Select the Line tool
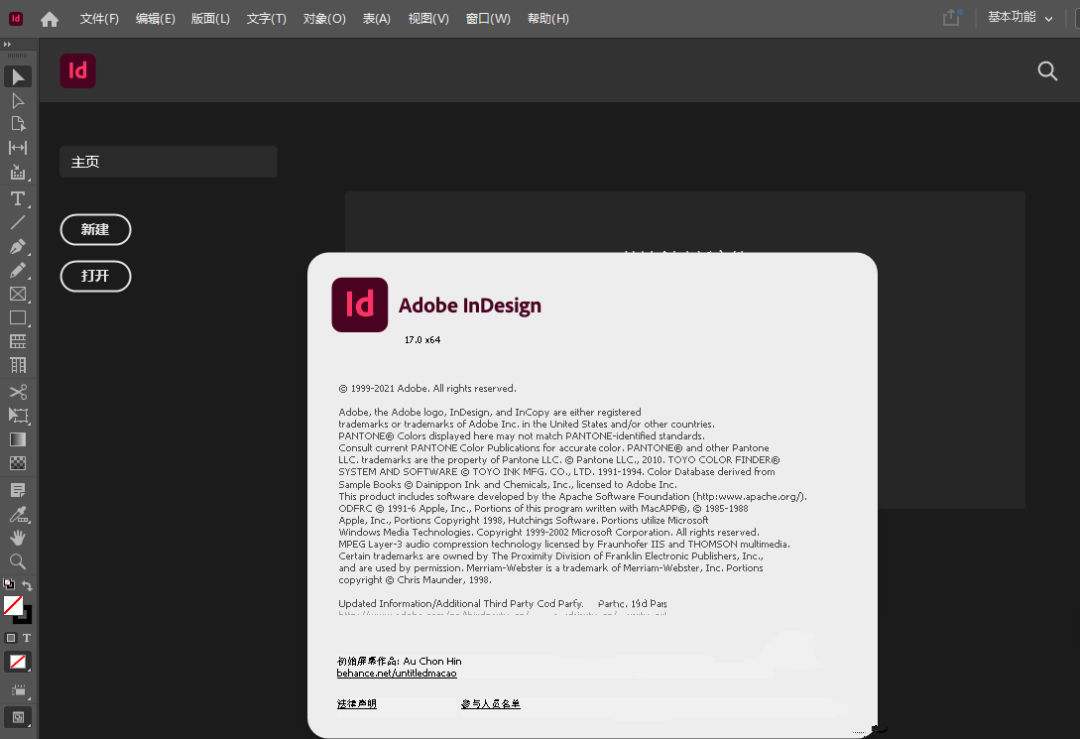The image size is (1080, 739). [18, 222]
